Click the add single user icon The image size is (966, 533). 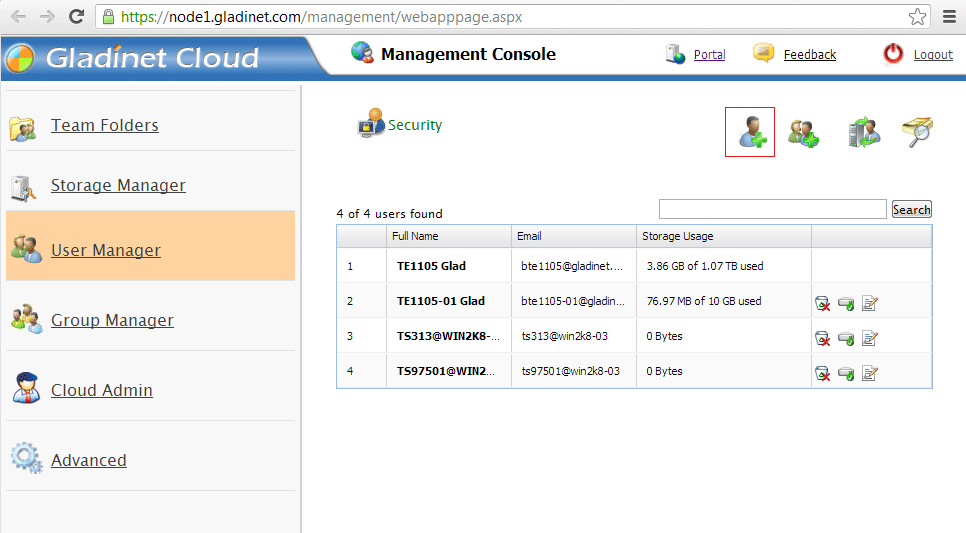752,132
